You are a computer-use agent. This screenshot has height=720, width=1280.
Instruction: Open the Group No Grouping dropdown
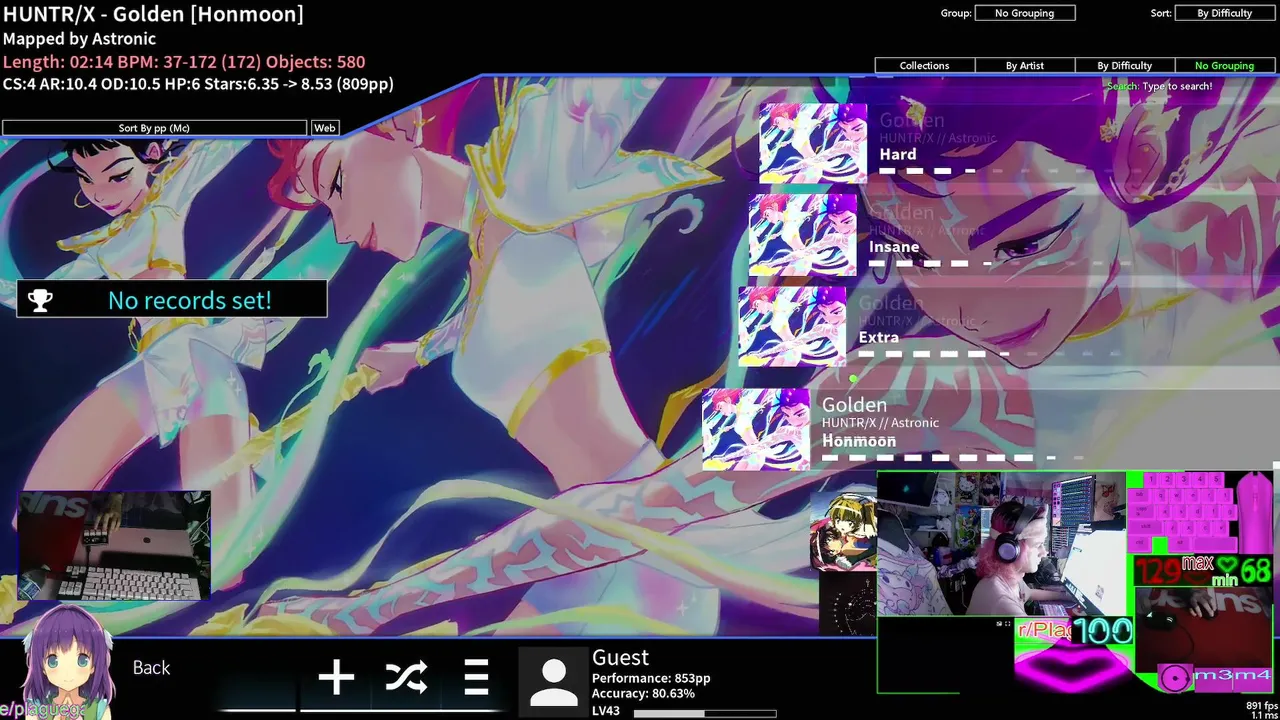click(x=1025, y=13)
